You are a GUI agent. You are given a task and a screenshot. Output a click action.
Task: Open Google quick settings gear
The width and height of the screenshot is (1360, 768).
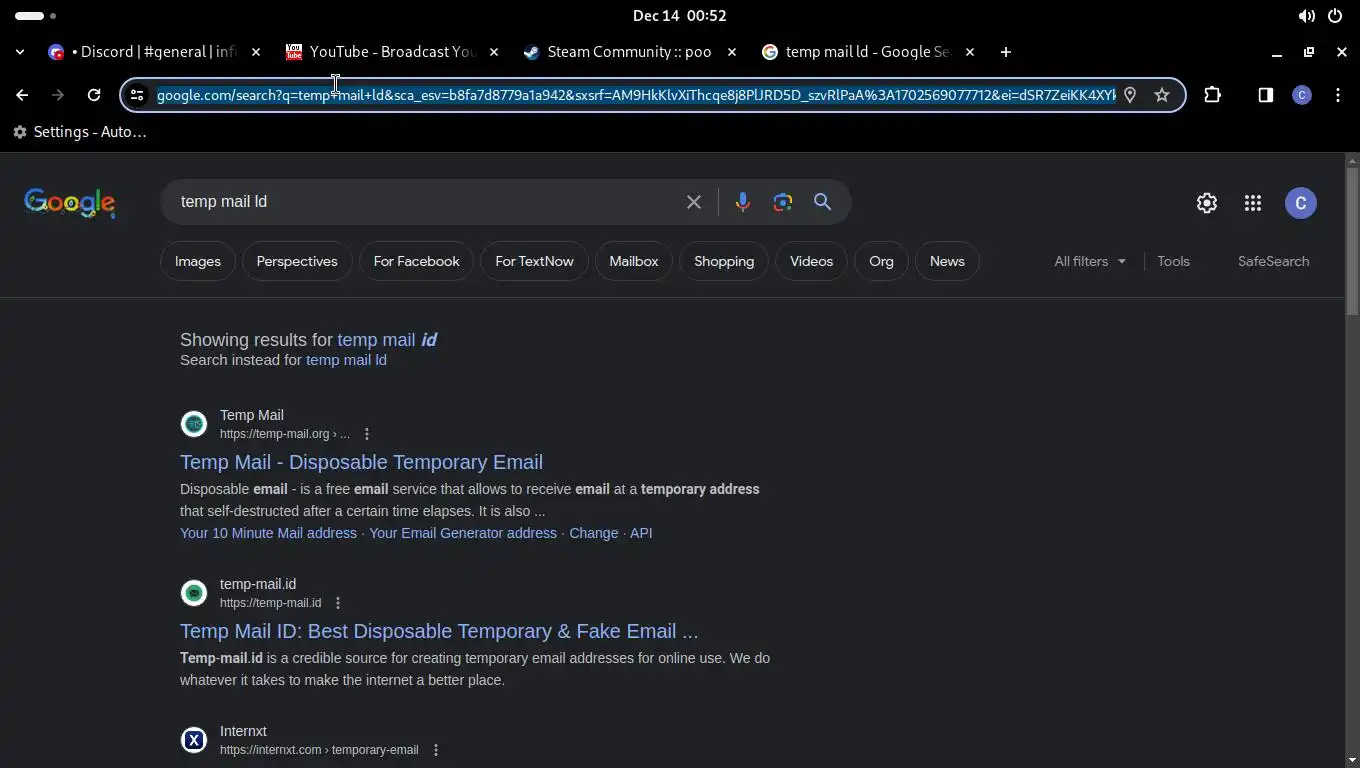tap(1207, 203)
